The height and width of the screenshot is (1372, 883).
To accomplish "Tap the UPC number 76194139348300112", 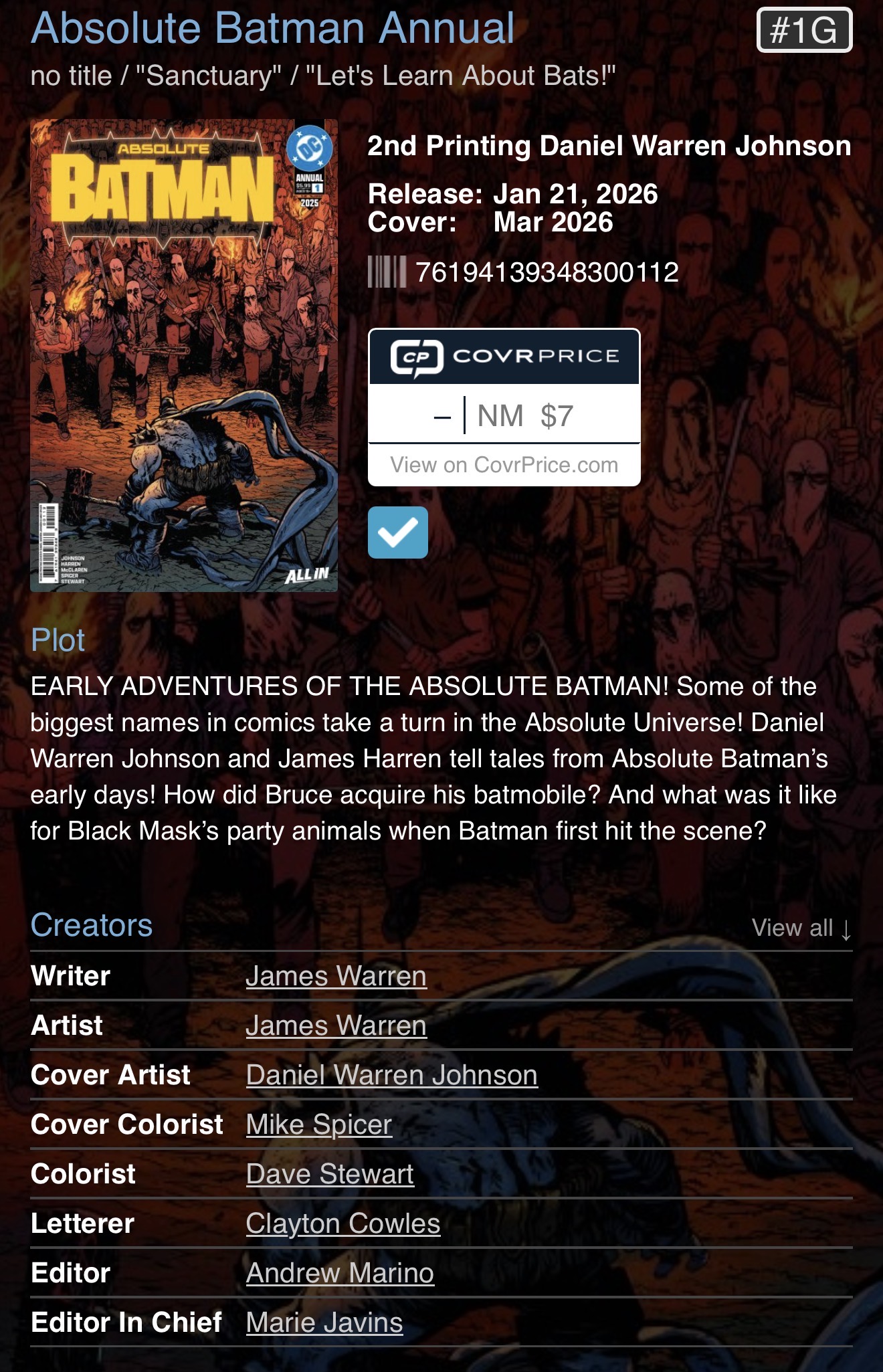I will pos(547,272).
